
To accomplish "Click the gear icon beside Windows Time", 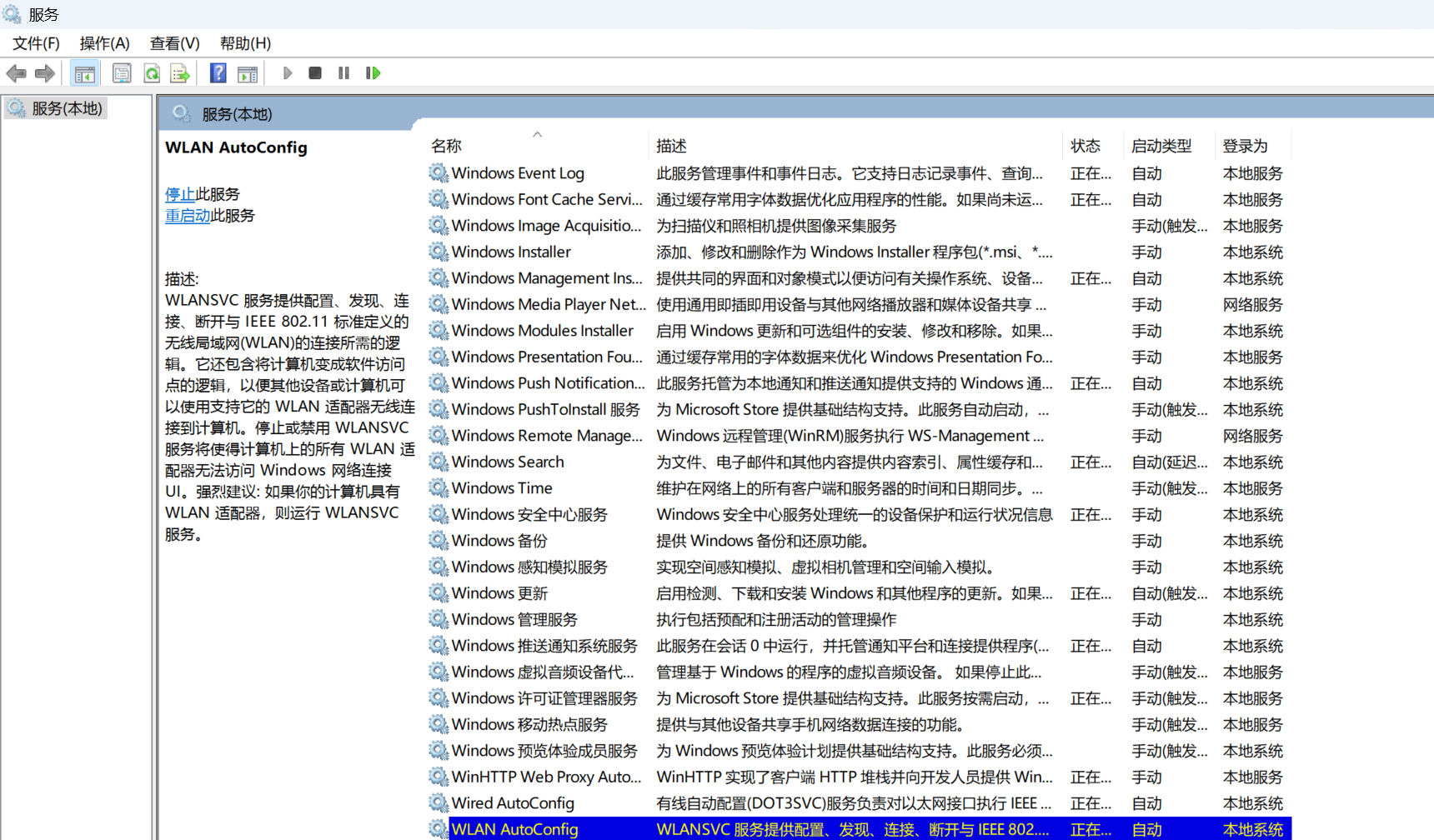I will click(x=439, y=488).
